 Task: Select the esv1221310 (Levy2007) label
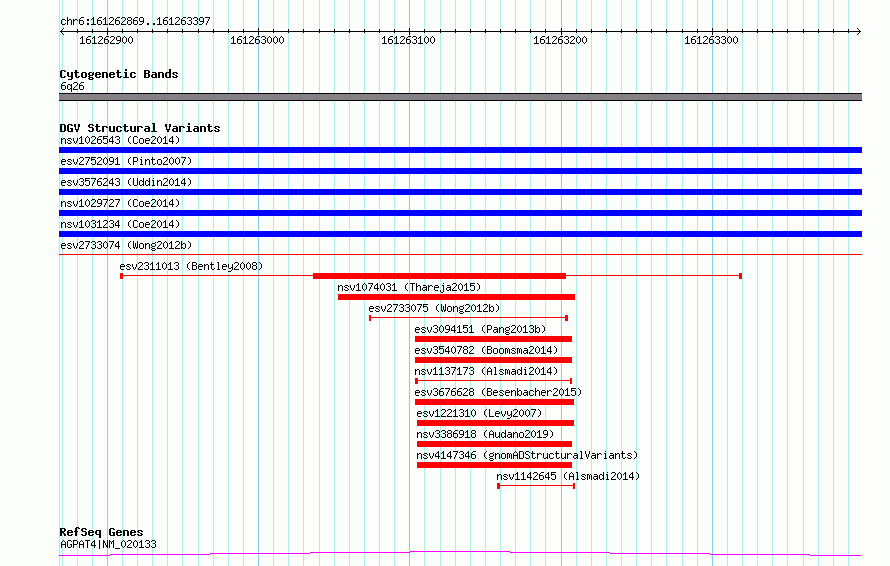pyautogui.click(x=479, y=413)
